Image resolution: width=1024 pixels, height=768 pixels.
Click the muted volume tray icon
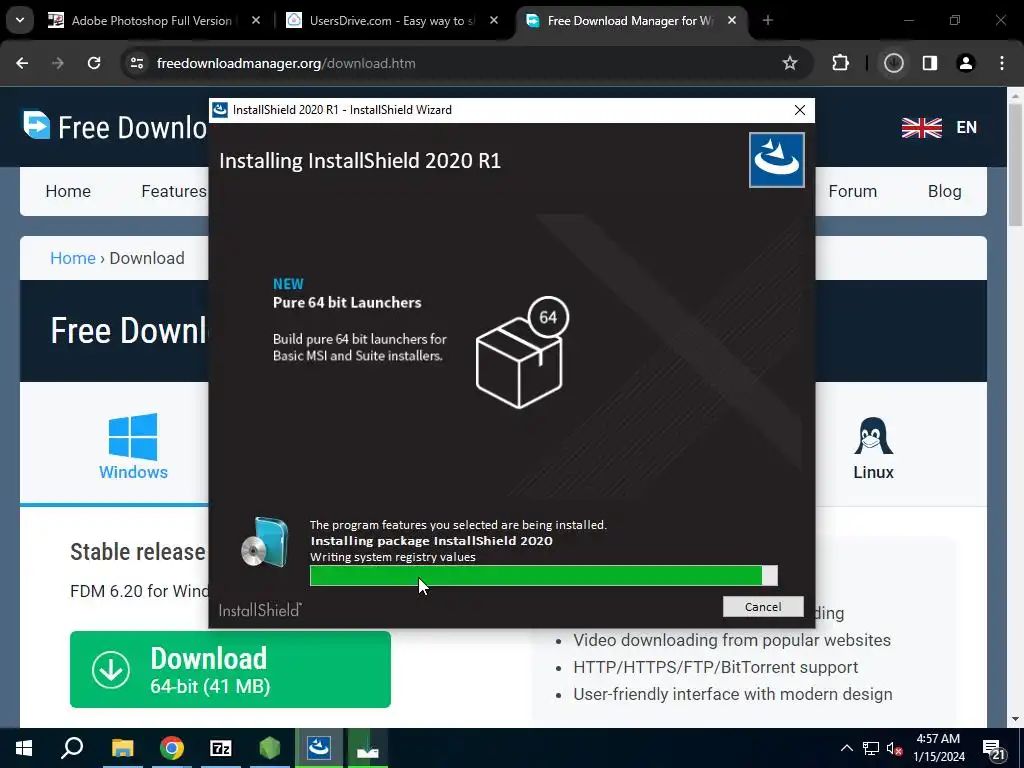tap(894, 748)
